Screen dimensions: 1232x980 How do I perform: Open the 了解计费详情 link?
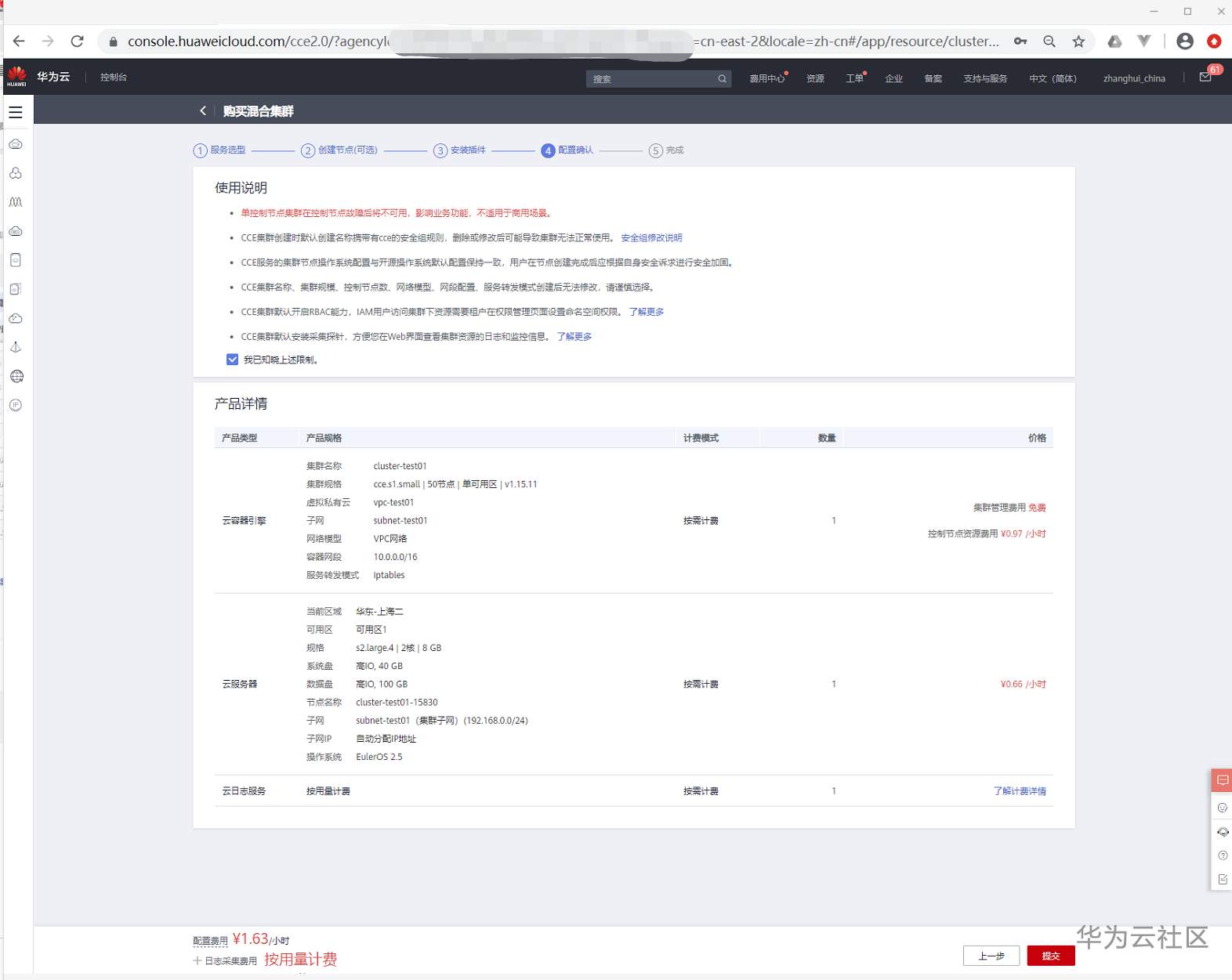pyautogui.click(x=1020, y=791)
